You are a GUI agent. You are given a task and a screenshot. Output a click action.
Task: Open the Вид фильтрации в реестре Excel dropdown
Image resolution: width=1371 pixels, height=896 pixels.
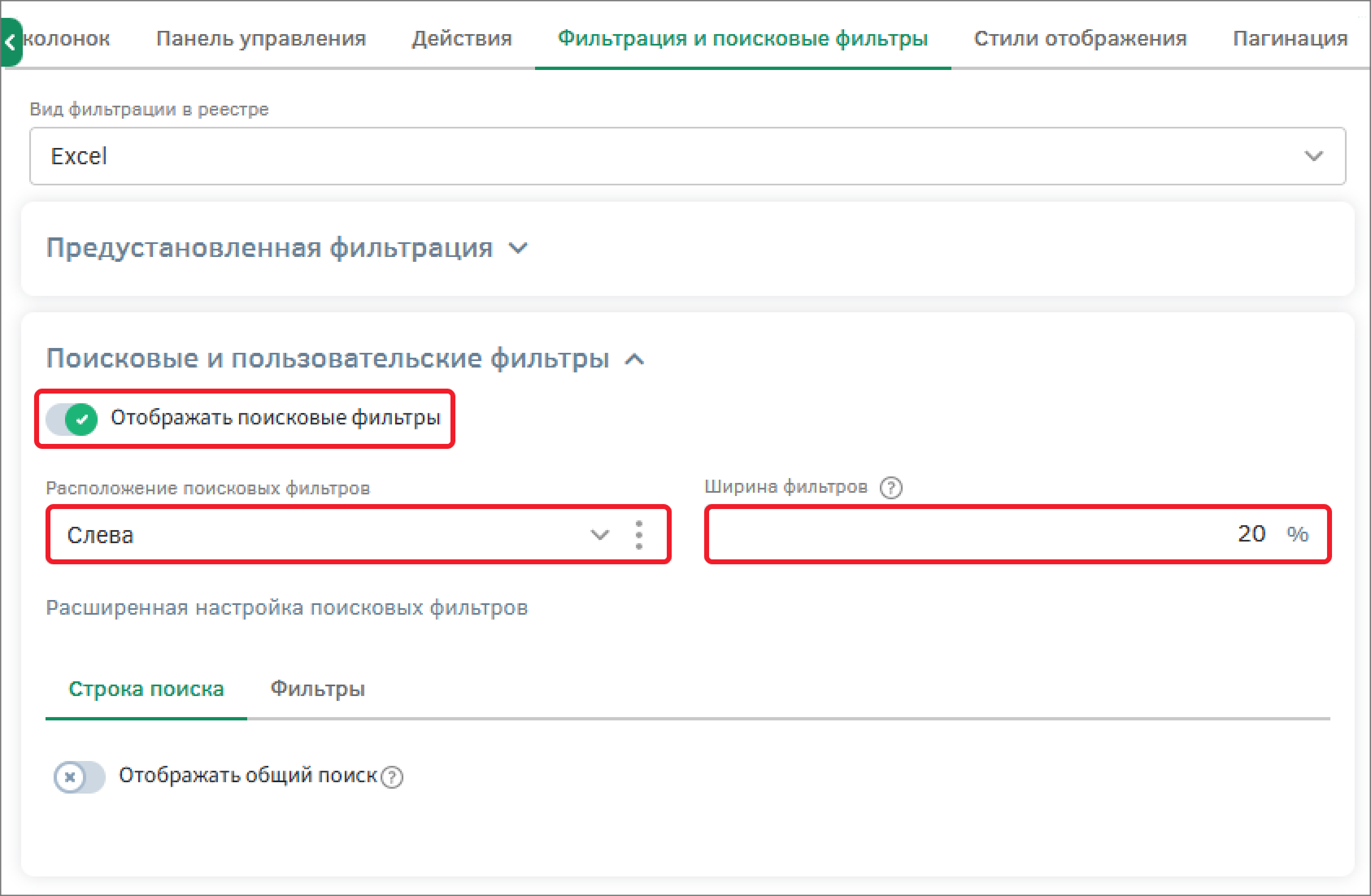coord(687,156)
